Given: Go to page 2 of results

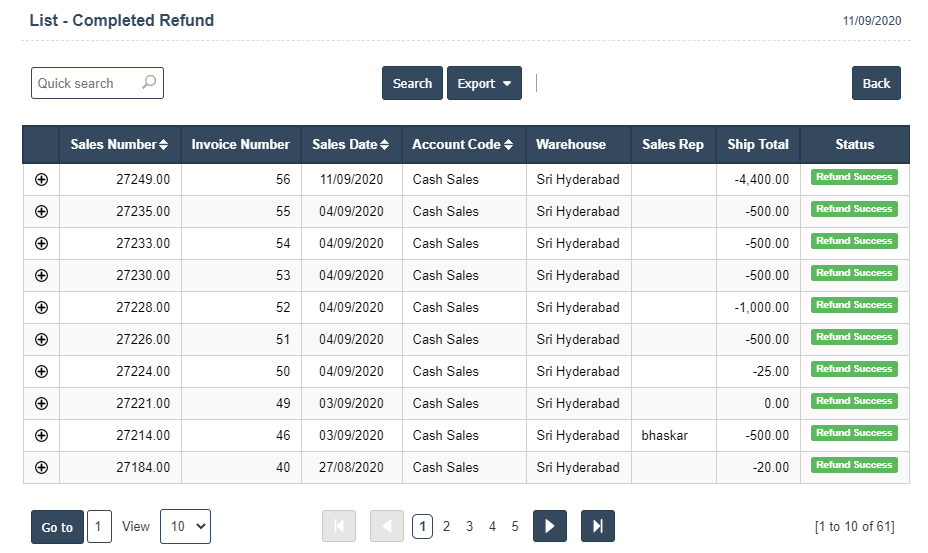Looking at the screenshot, I should 446,526.
